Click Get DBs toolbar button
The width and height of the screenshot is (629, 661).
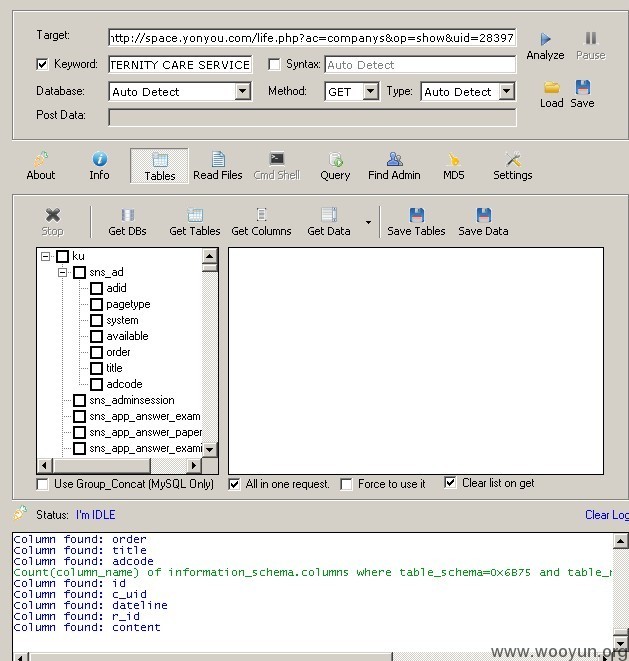coord(127,222)
